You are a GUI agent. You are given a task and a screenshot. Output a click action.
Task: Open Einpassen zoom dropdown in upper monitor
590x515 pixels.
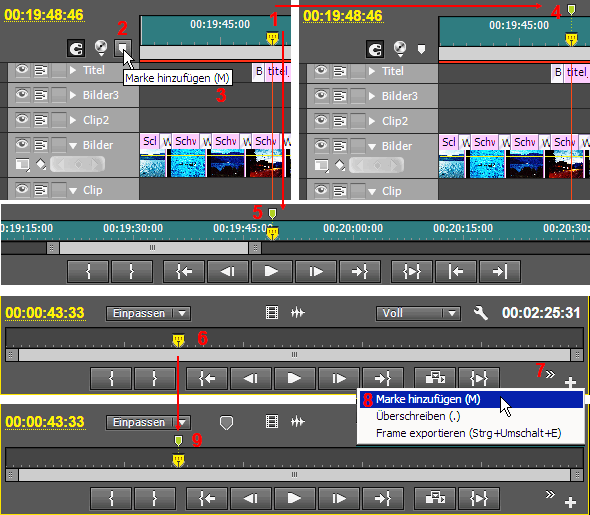pos(148,313)
